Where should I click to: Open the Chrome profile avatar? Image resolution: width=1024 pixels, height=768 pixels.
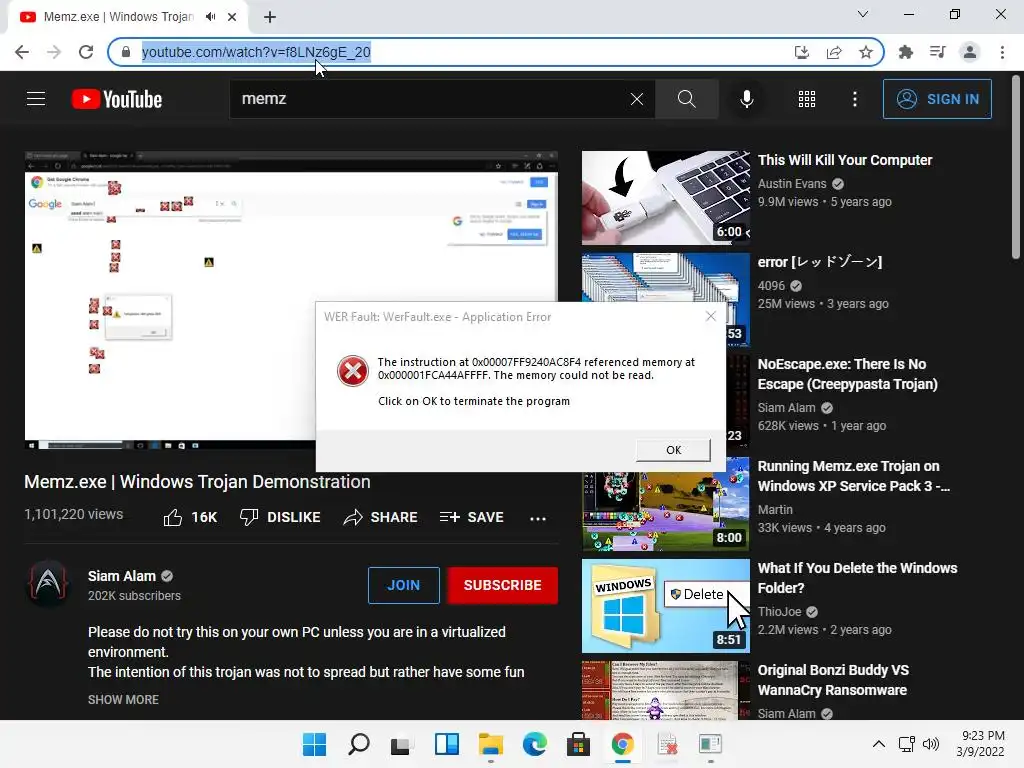point(970,52)
